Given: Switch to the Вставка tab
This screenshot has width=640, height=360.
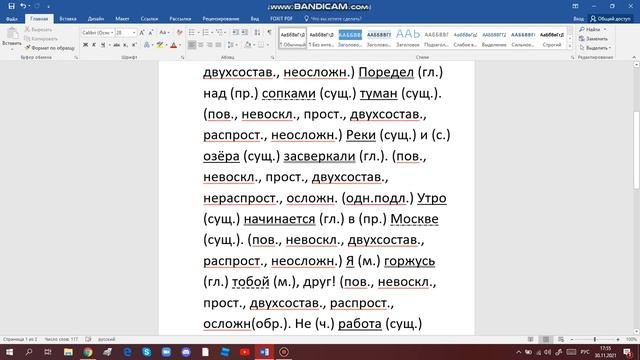Looking at the screenshot, I should tap(68, 19).
